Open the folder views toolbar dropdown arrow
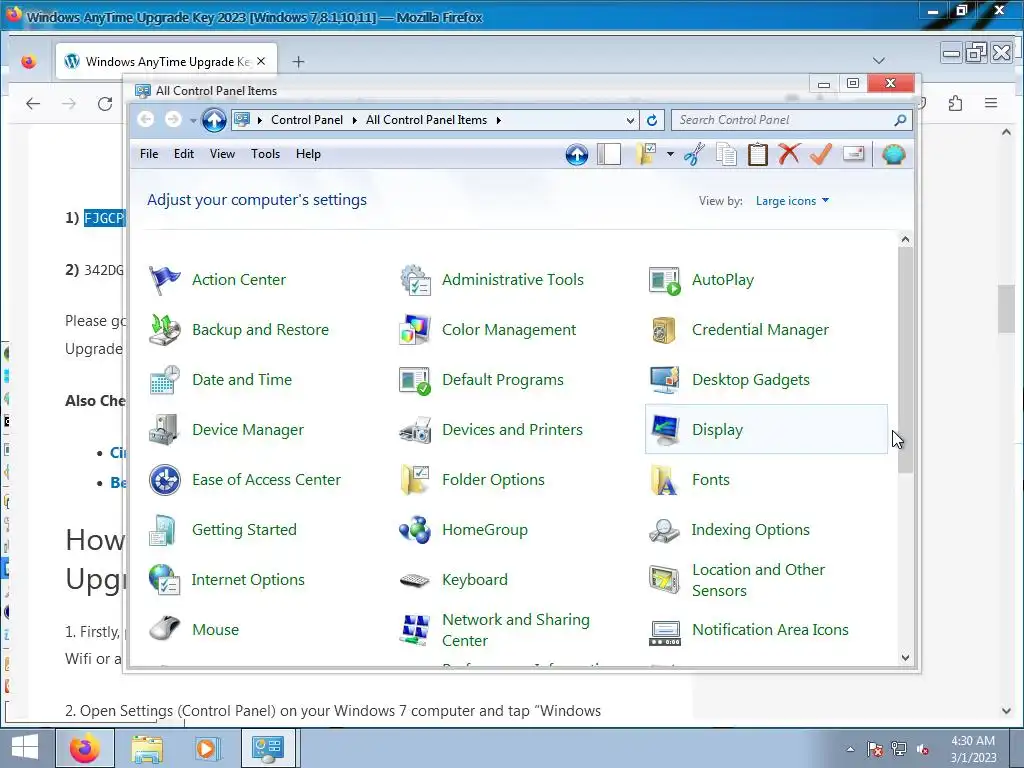This screenshot has height=768, width=1024. coord(670,154)
